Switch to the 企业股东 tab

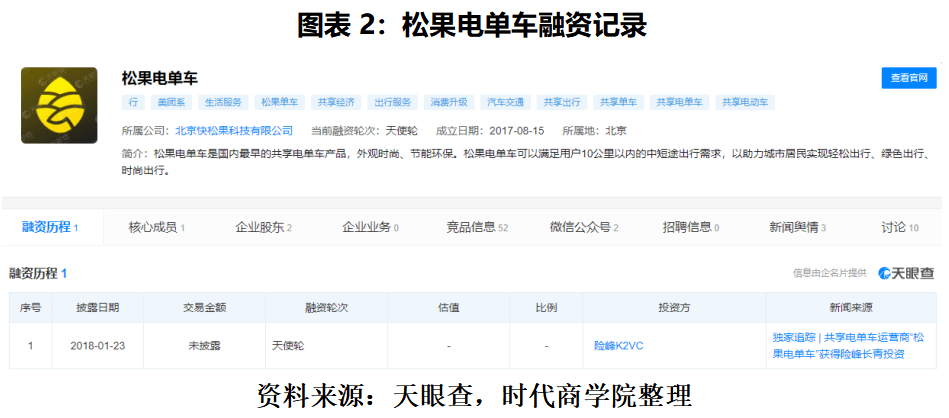(x=263, y=227)
